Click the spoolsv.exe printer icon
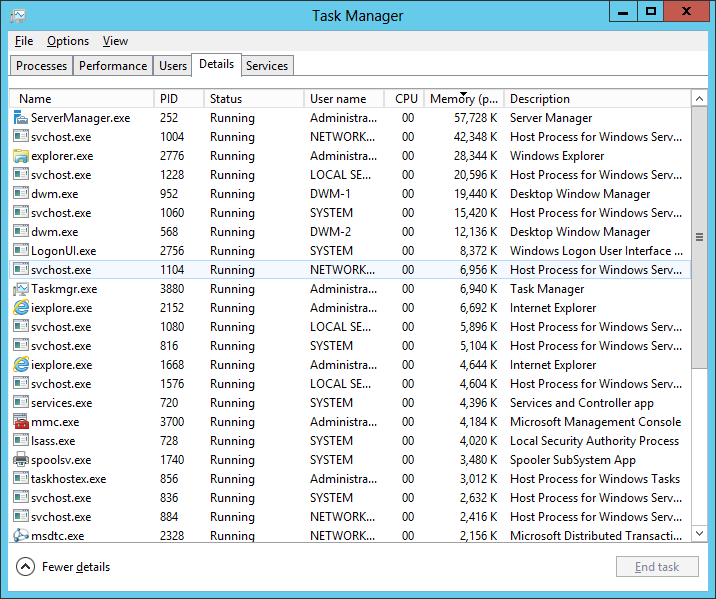This screenshot has height=599, width=716. pos(21,460)
